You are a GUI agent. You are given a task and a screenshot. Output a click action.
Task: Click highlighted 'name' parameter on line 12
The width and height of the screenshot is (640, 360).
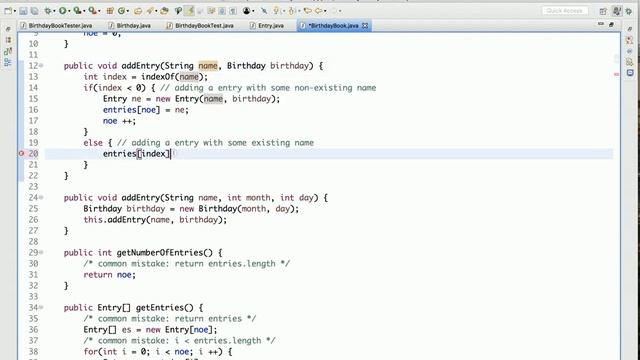208,66
